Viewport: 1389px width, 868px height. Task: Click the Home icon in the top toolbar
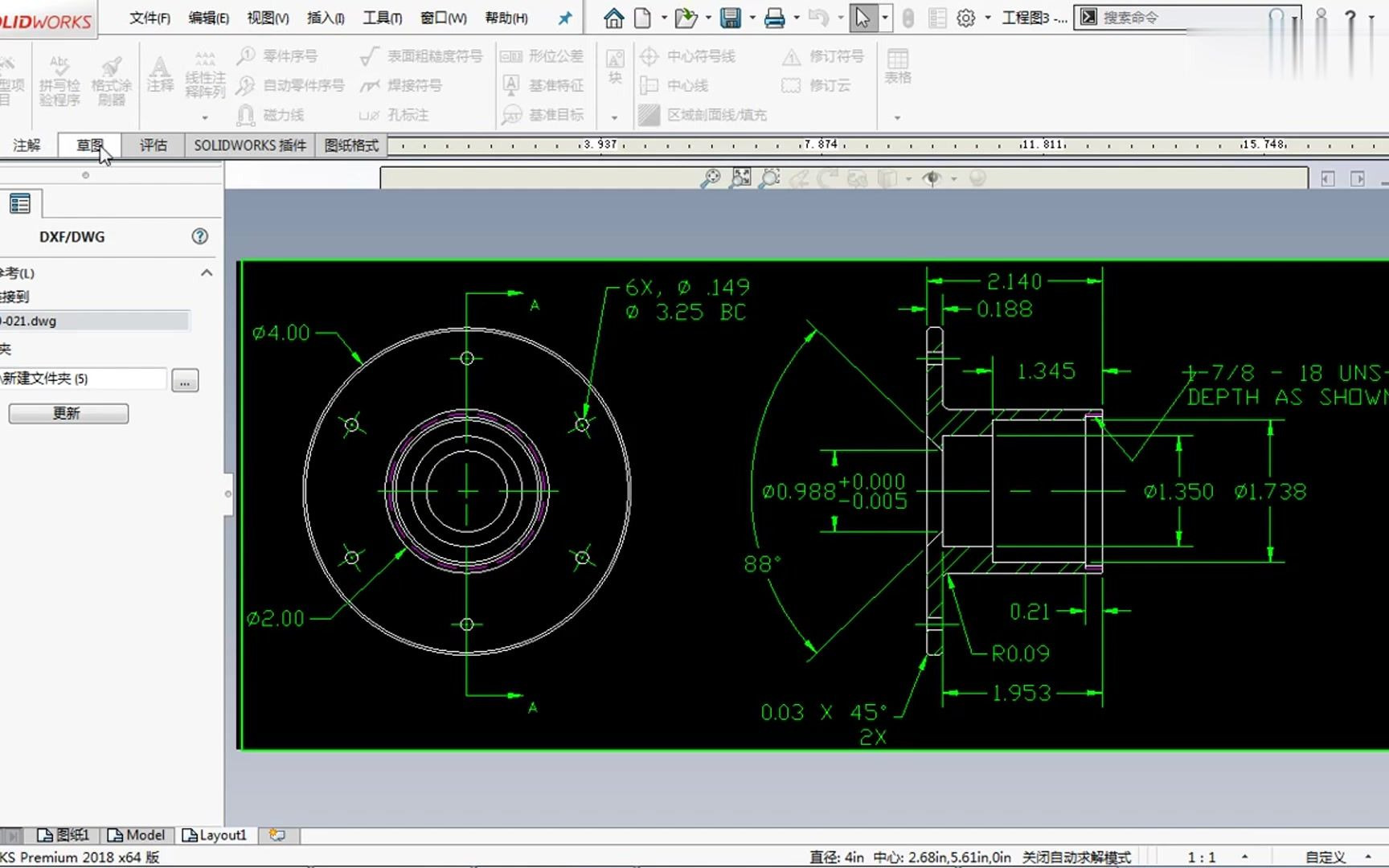point(614,18)
